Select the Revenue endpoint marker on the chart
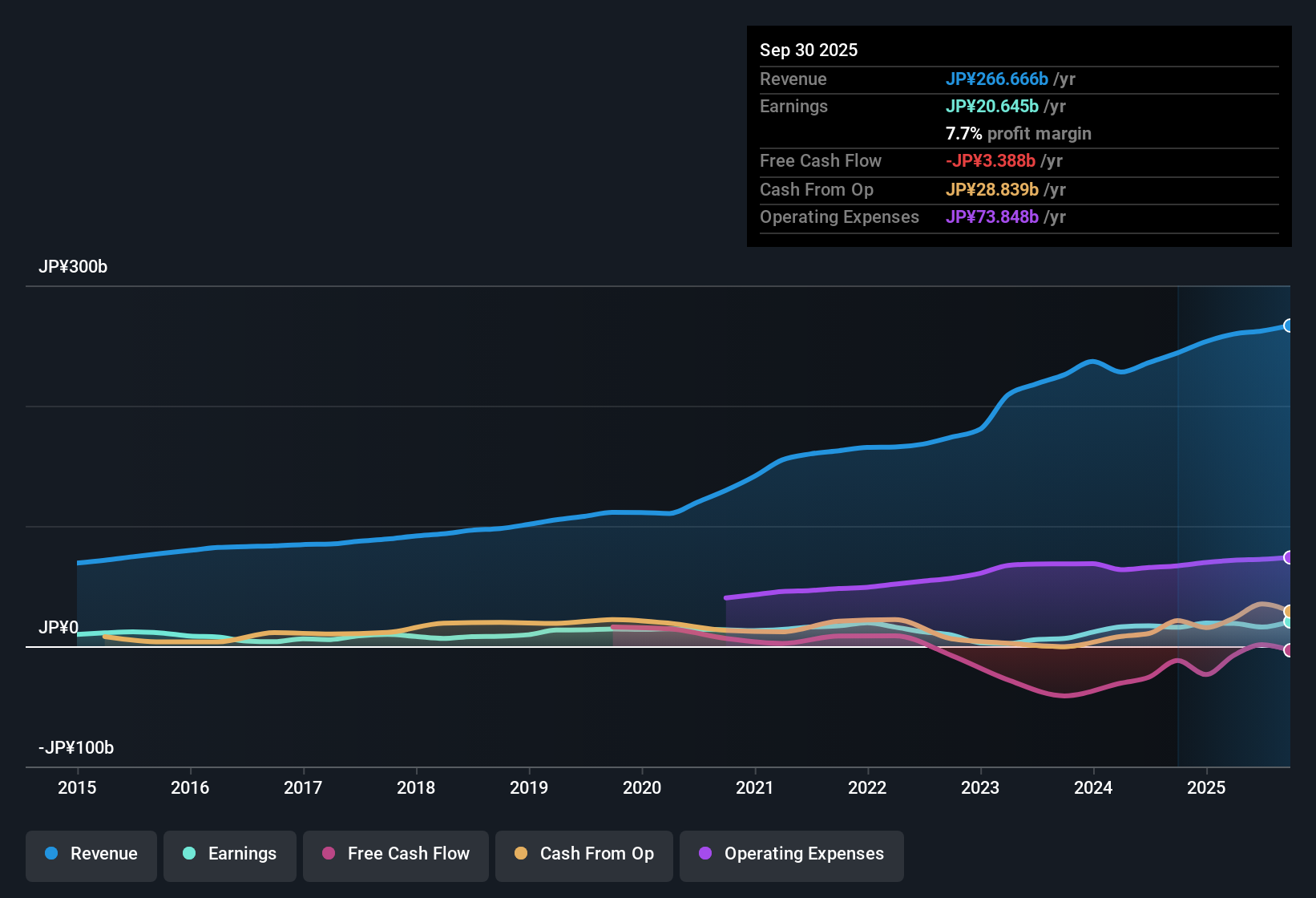 coord(1289,326)
